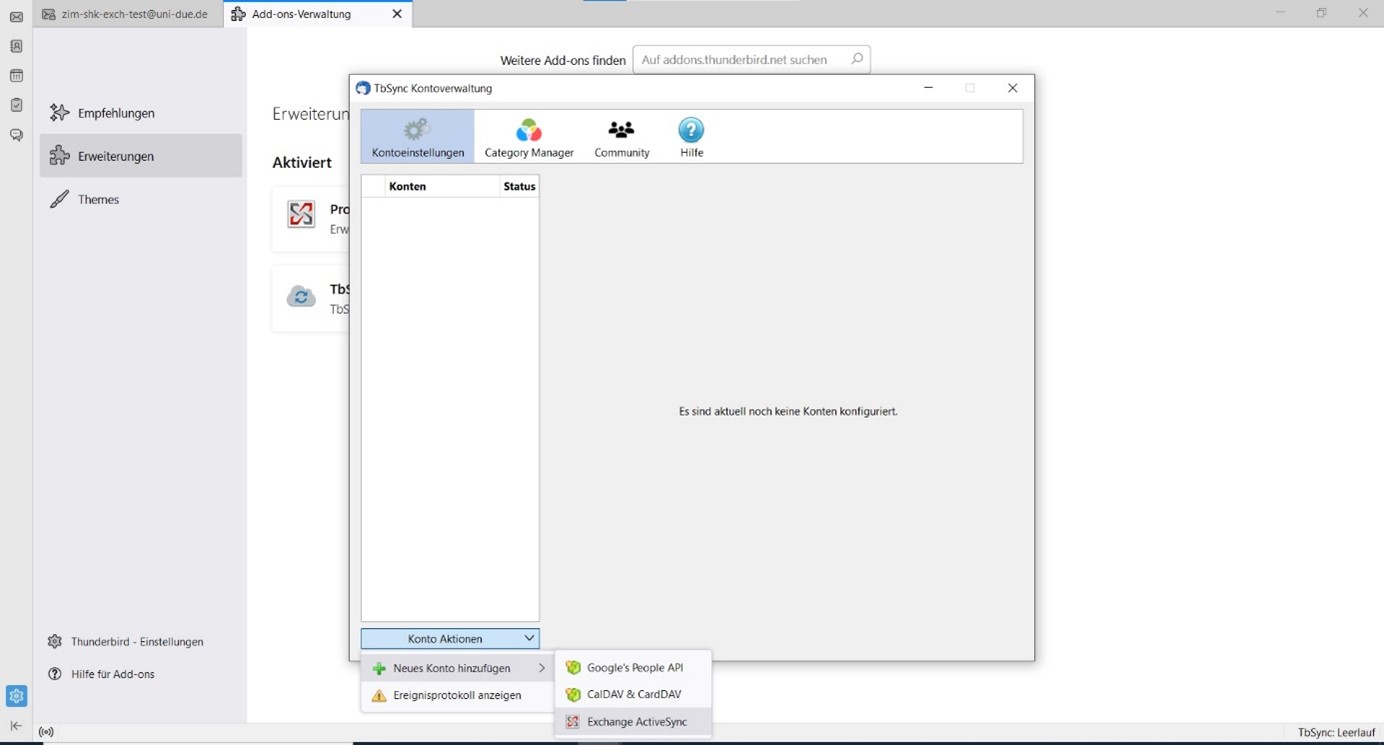Image resolution: width=1384 pixels, height=745 pixels.
Task: Collapse the spaces toolbar with arrow icon
Action: pos(16,726)
